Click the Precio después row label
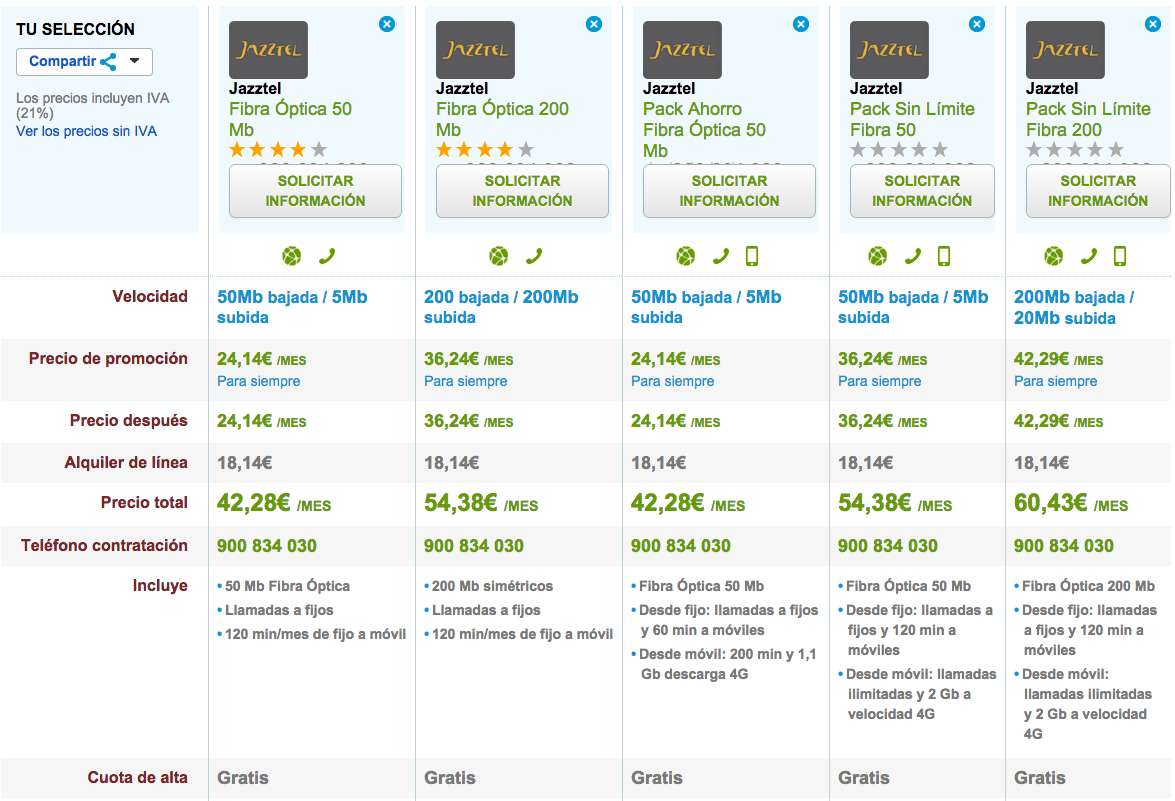1175x801 pixels. click(128, 421)
